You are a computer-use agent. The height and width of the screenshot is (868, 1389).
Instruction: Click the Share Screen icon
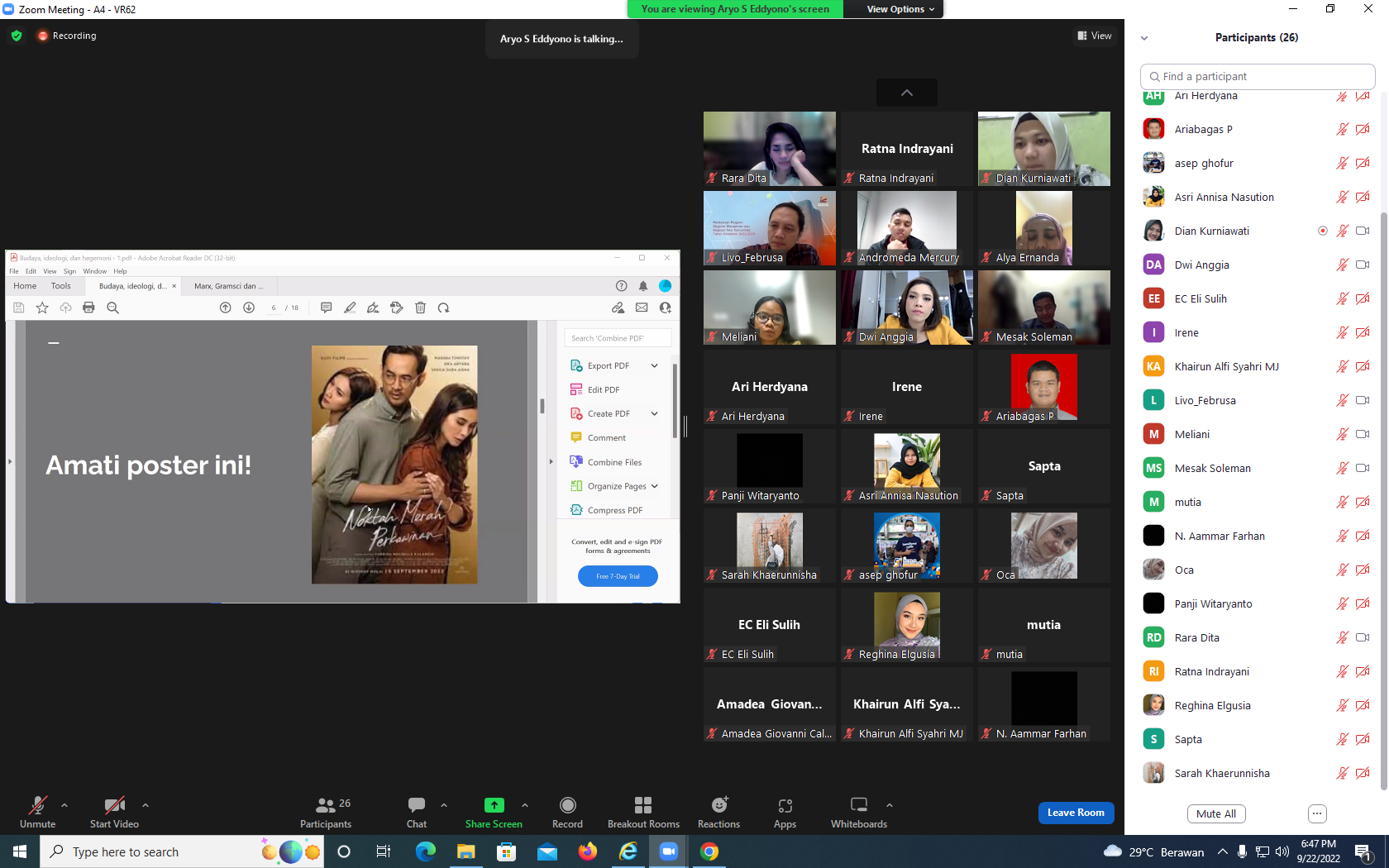[494, 805]
